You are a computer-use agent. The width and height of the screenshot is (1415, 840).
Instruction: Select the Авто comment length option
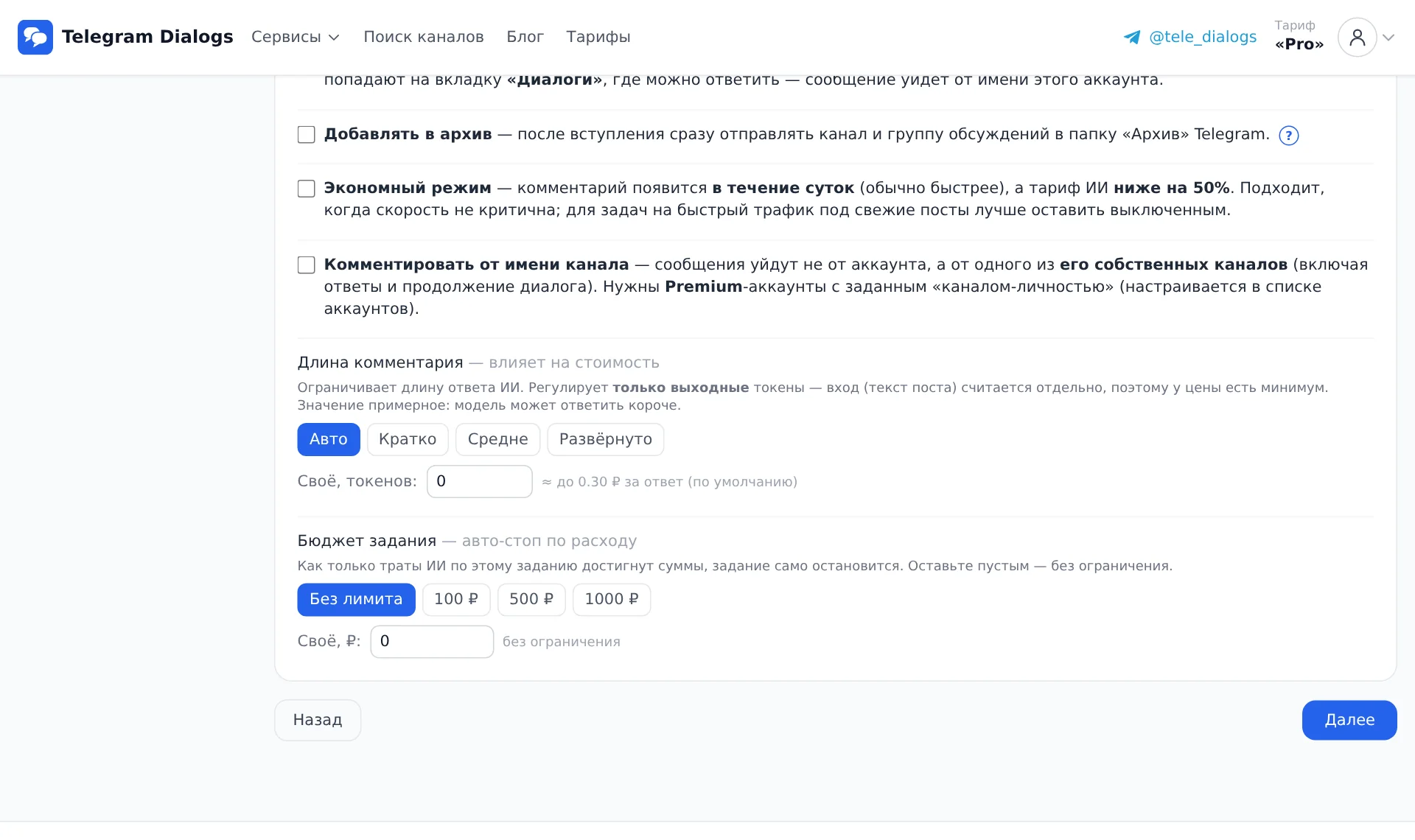point(329,439)
